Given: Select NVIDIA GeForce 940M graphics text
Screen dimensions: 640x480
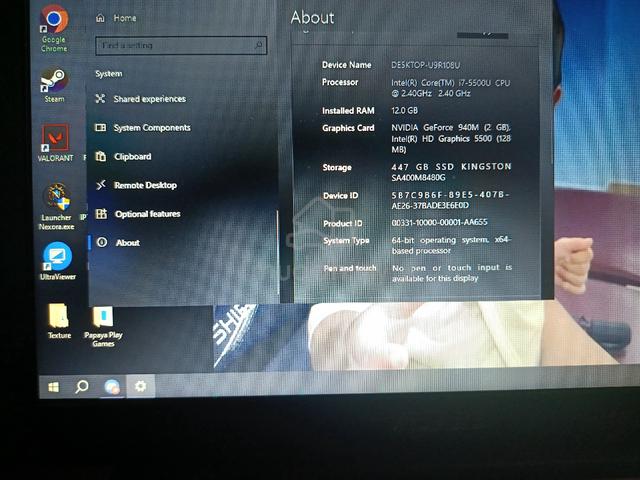Looking at the screenshot, I should (451, 138).
